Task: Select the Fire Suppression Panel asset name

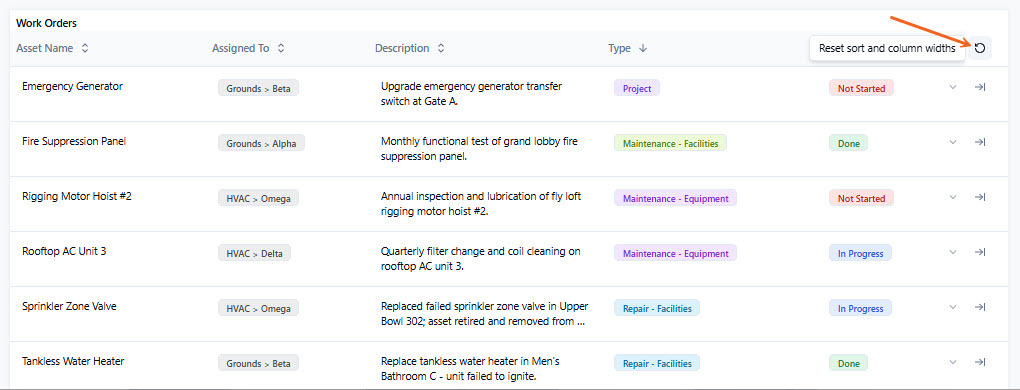Action: coord(74,141)
